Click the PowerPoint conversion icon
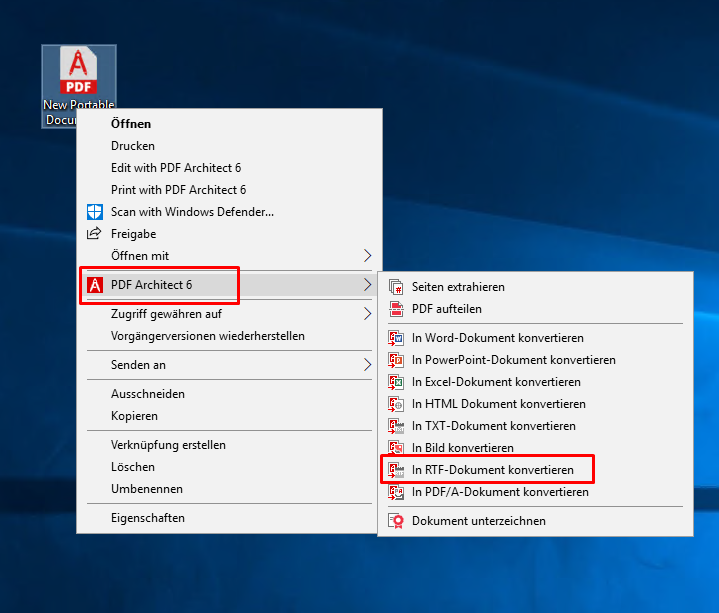This screenshot has height=613, width=719. [x=396, y=360]
